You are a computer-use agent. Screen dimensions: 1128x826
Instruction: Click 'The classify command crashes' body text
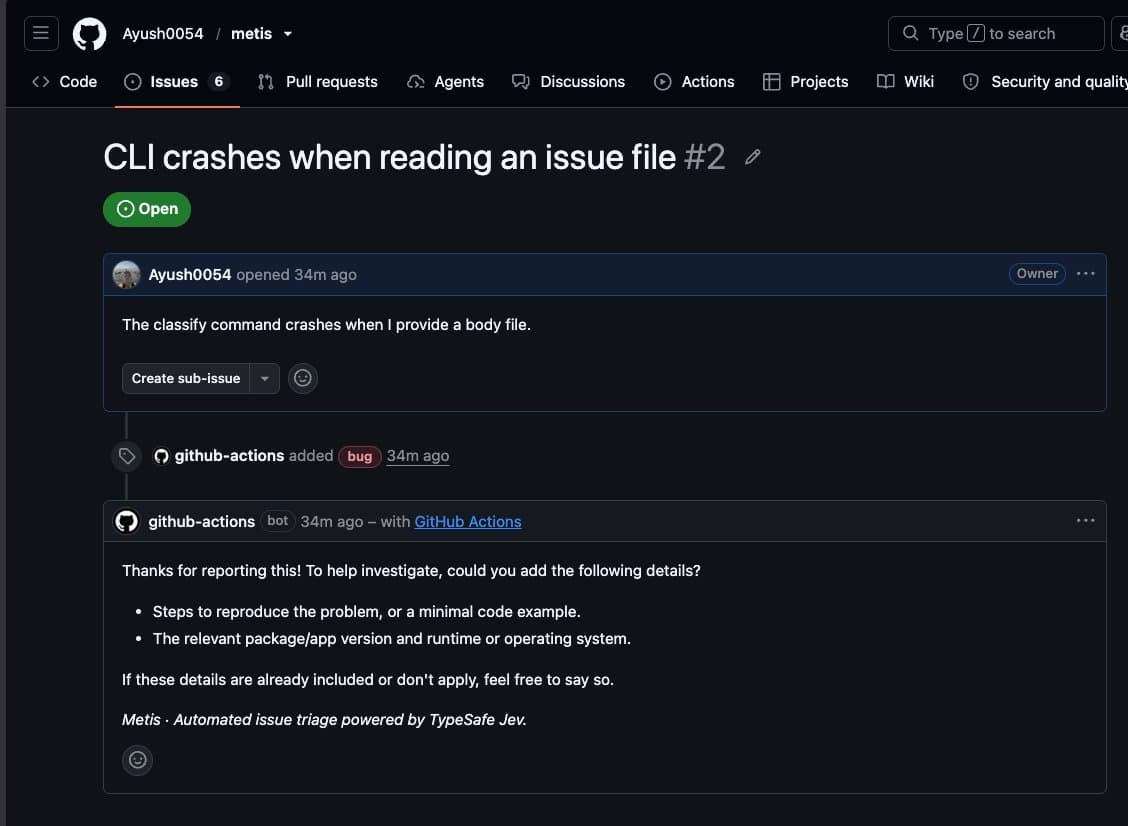(326, 324)
